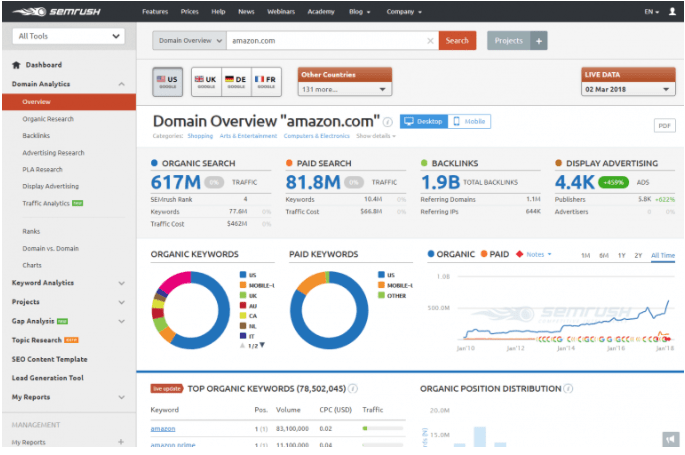The image size is (685, 455).
Task: Click the US blue legend swatch in Organic Keywords
Action: [x=243, y=275]
